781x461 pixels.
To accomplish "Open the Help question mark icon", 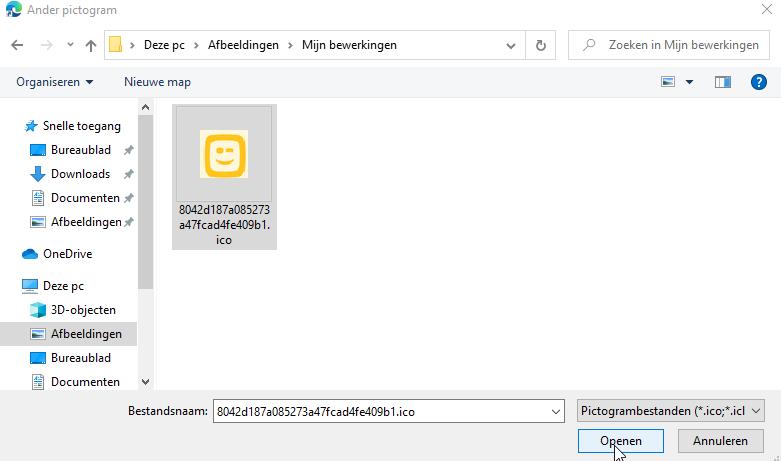I will click(758, 82).
